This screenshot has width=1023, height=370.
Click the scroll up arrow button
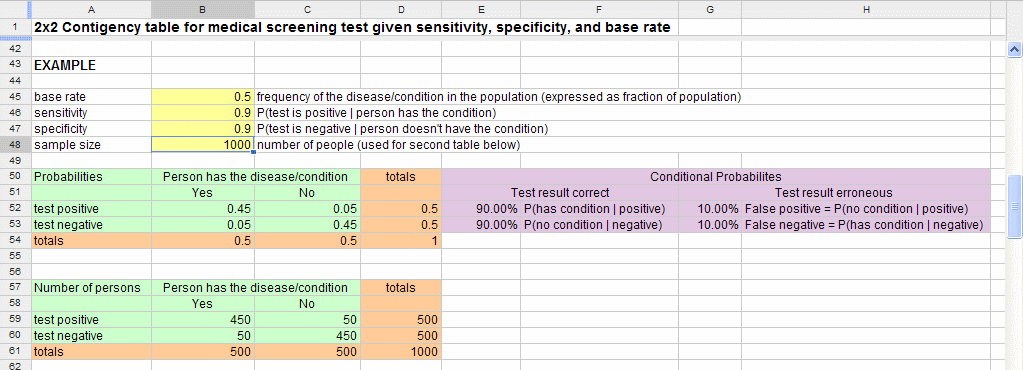(x=1015, y=48)
